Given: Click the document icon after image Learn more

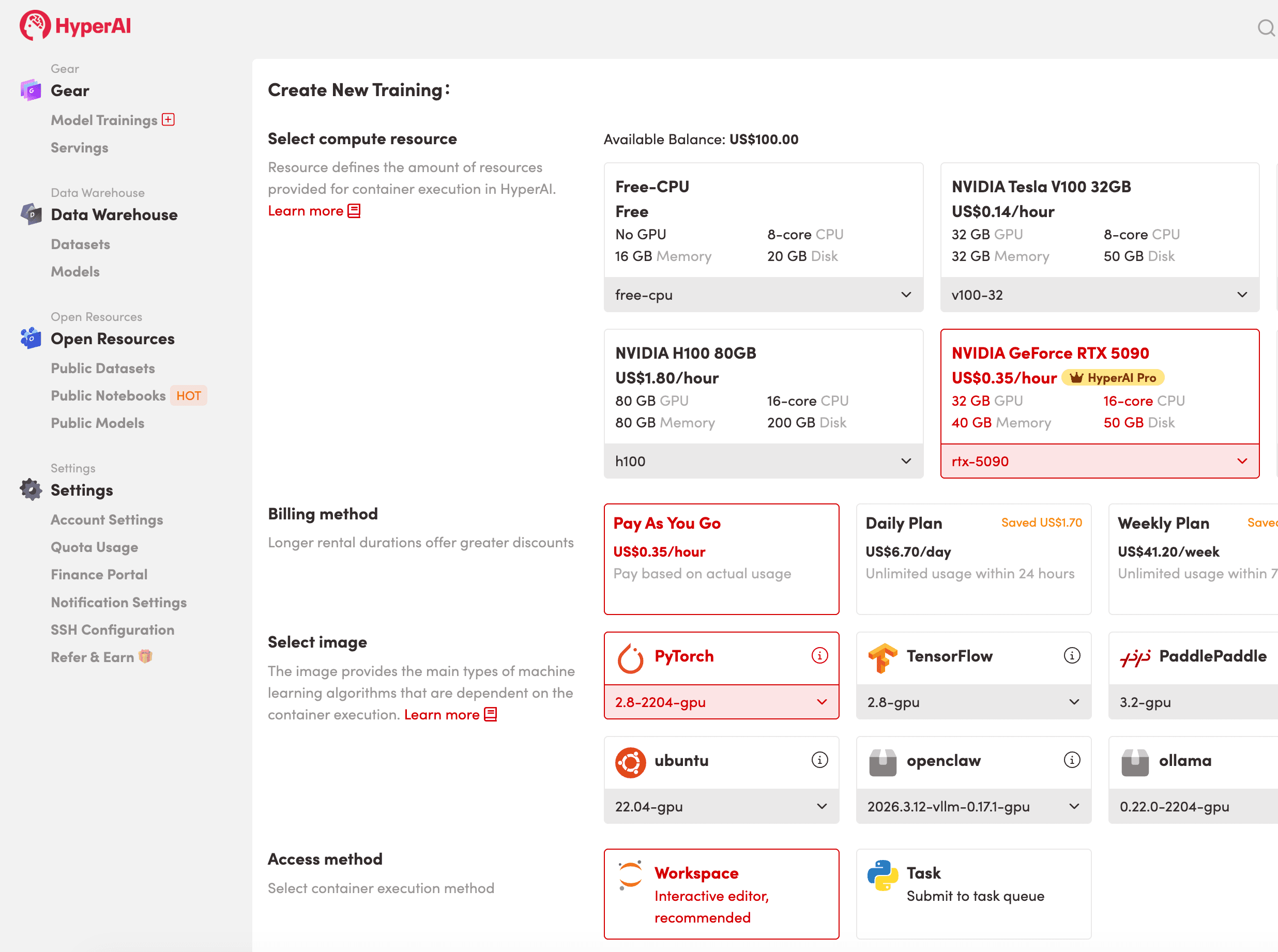Looking at the screenshot, I should (491, 715).
